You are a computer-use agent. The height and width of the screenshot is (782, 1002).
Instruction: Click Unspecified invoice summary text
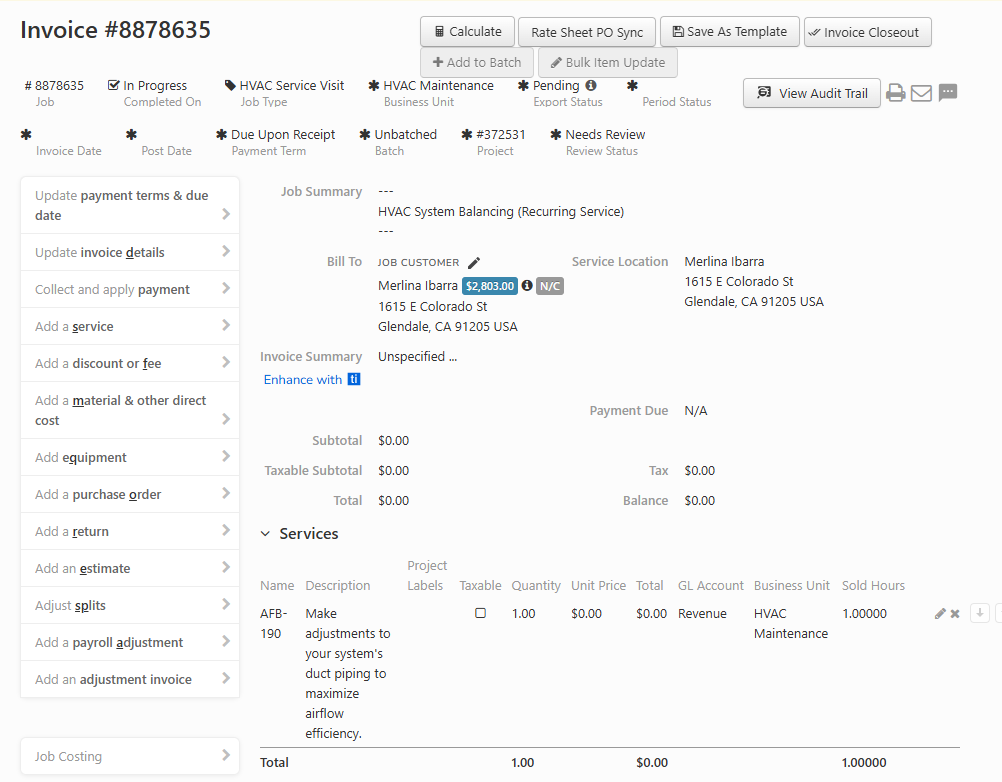click(x=417, y=356)
